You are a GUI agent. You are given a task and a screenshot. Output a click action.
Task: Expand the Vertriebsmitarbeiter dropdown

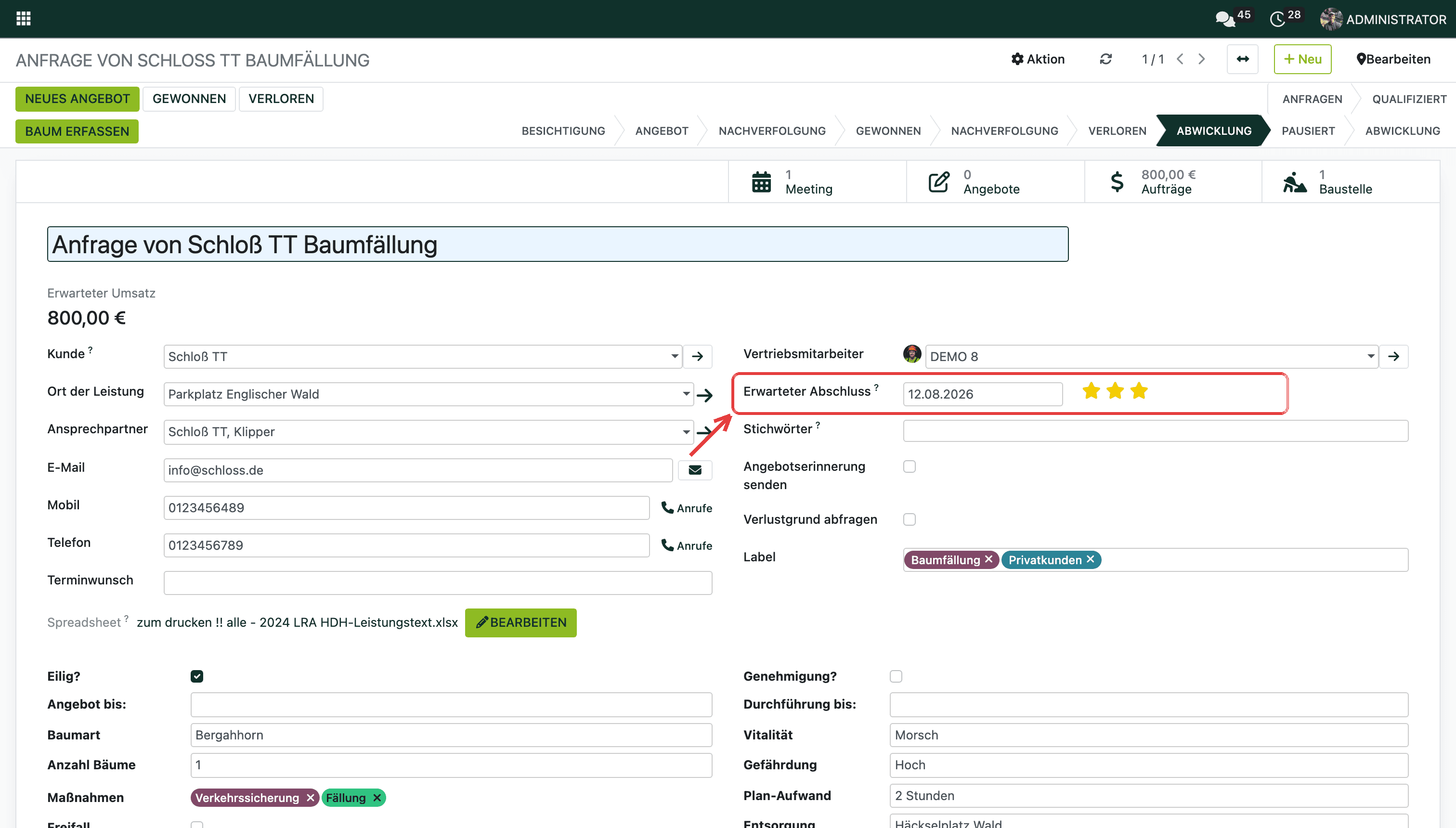coord(1371,357)
